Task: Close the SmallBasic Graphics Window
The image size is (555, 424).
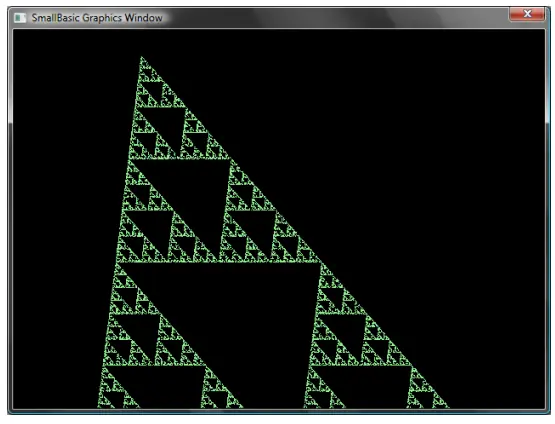Action: 527,14
